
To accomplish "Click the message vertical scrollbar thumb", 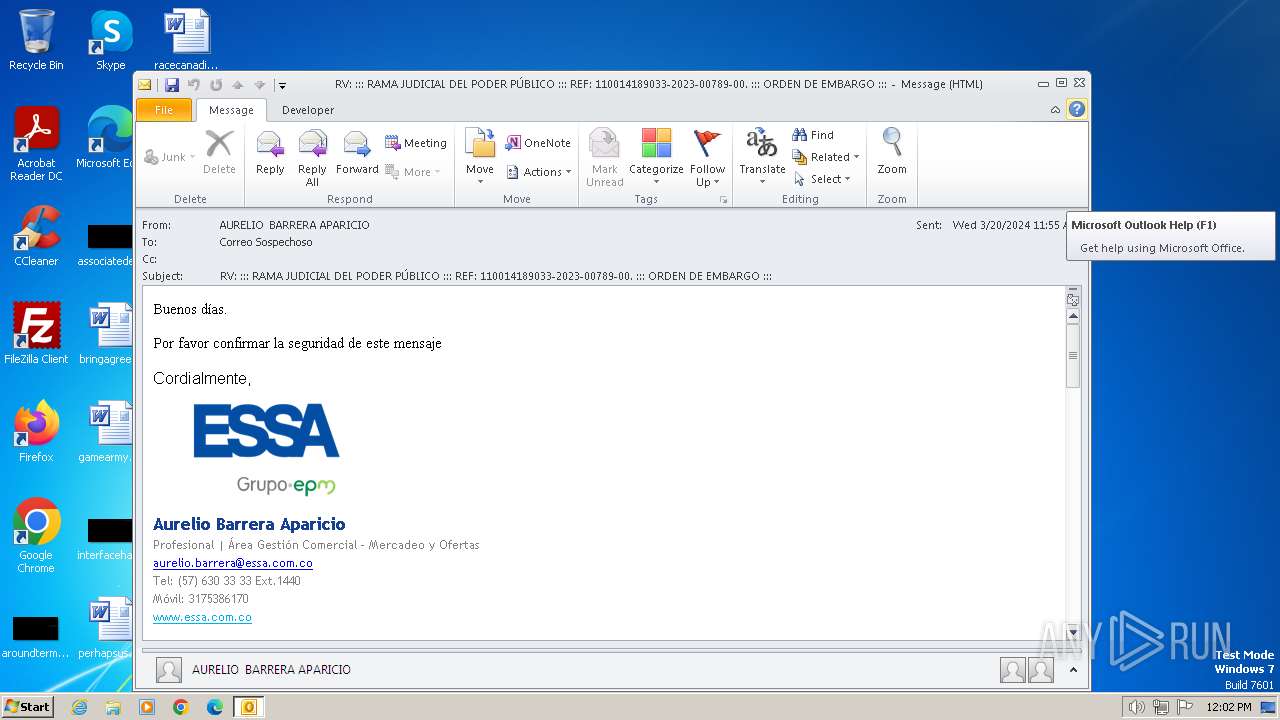I will click(1073, 355).
